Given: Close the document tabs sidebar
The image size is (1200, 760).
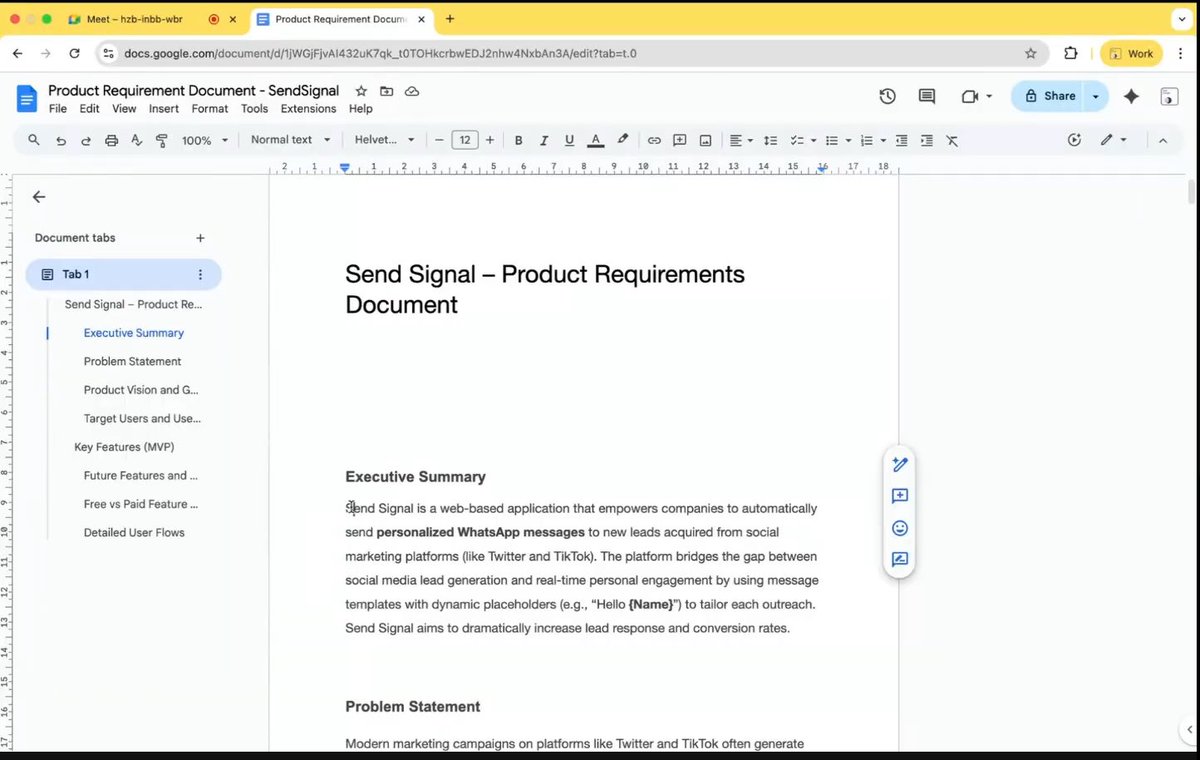Looking at the screenshot, I should 39,197.
